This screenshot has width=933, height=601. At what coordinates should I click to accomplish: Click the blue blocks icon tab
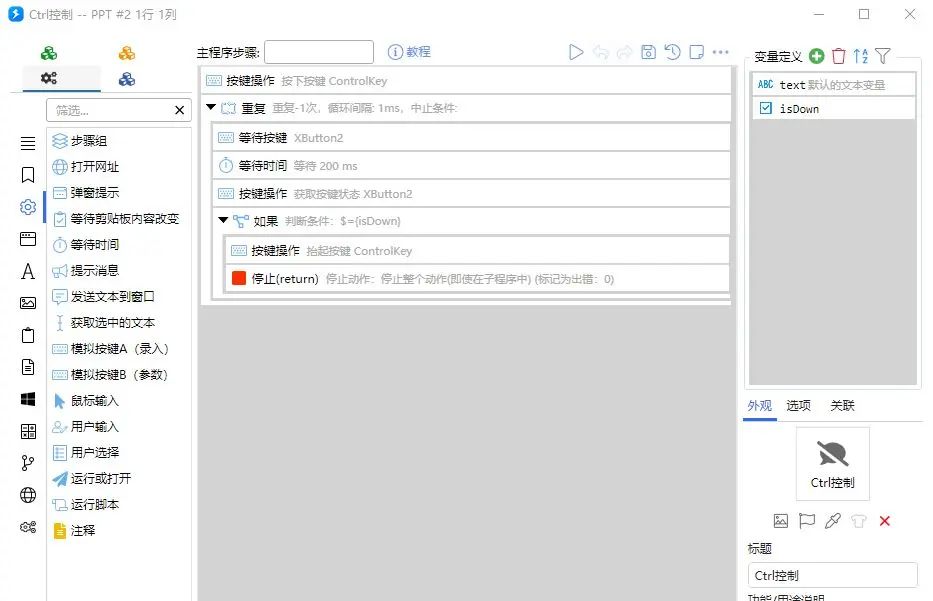pyautogui.click(x=127, y=79)
